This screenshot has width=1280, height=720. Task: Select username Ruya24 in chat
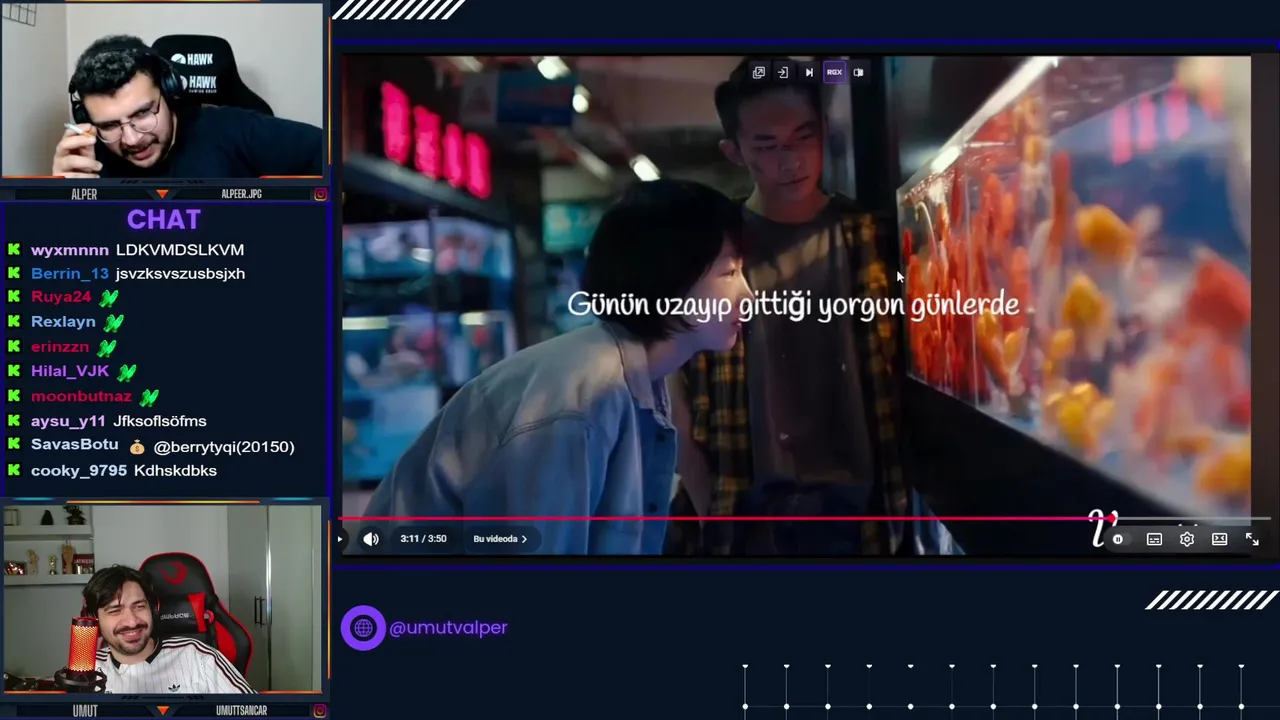pyautogui.click(x=61, y=297)
